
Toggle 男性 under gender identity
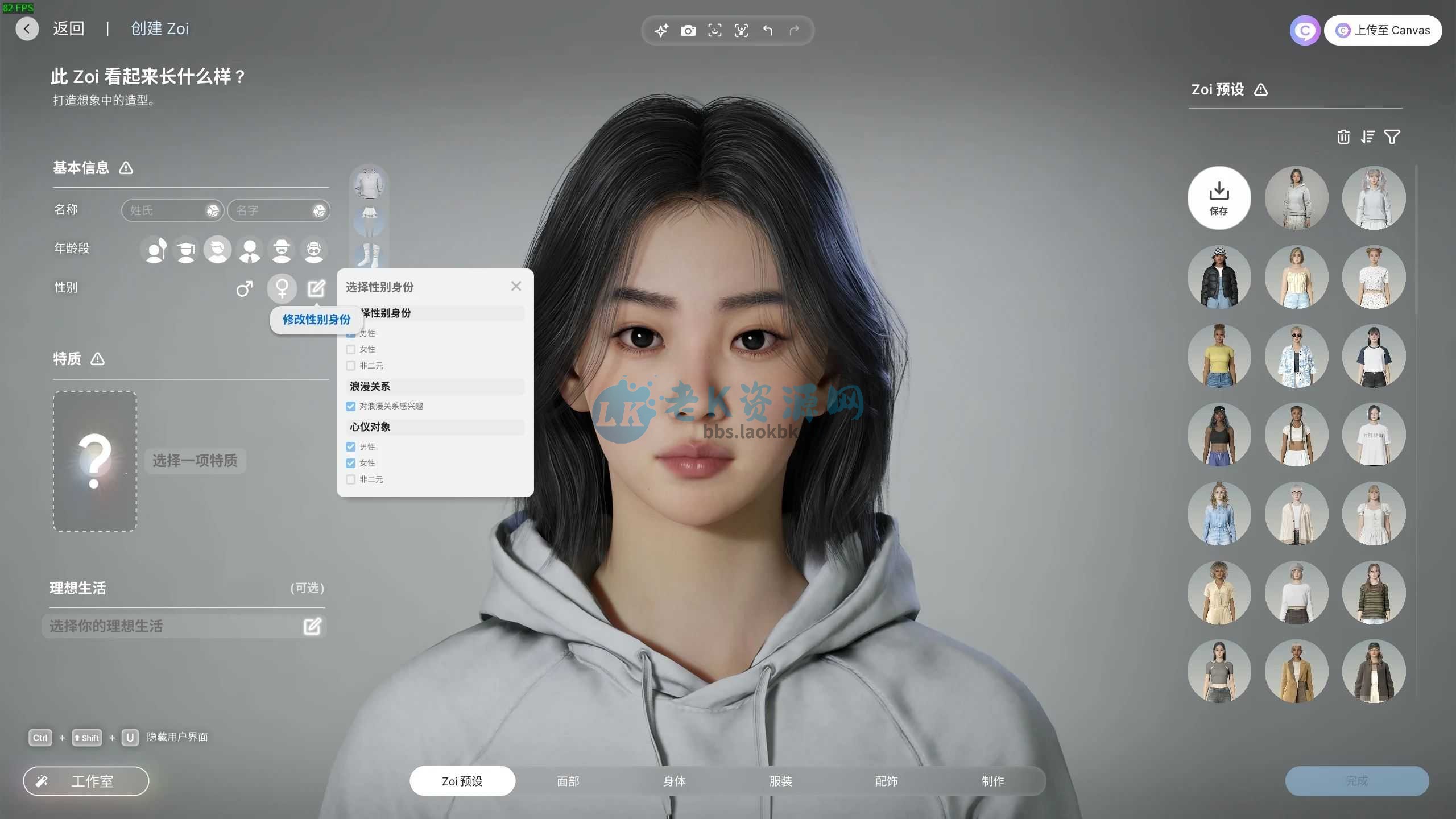click(350, 333)
